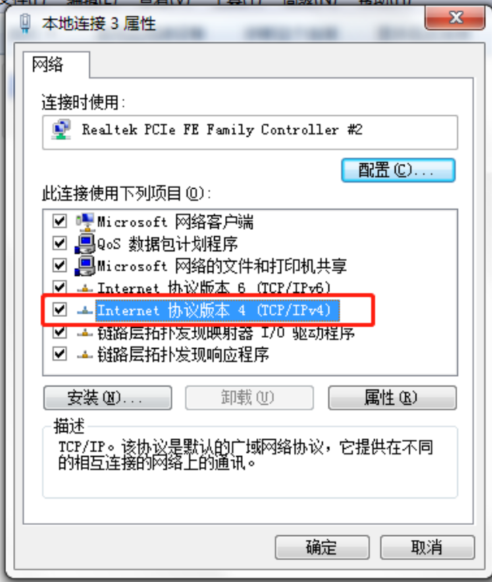Toggle the QoS 数据包计划程序 checkbox
This screenshot has height=582, width=492.
tap(59, 243)
